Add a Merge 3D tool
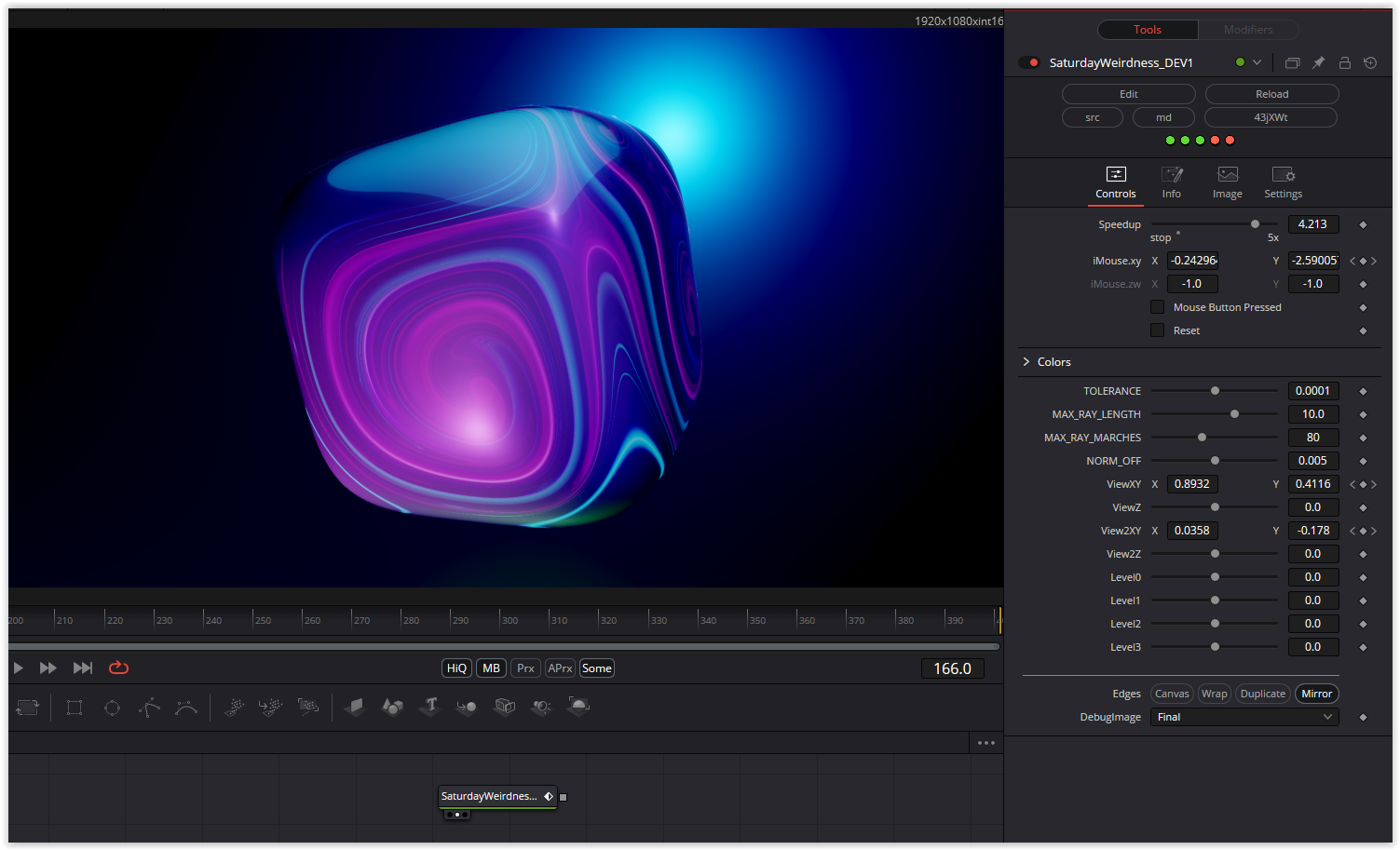 pos(467,708)
